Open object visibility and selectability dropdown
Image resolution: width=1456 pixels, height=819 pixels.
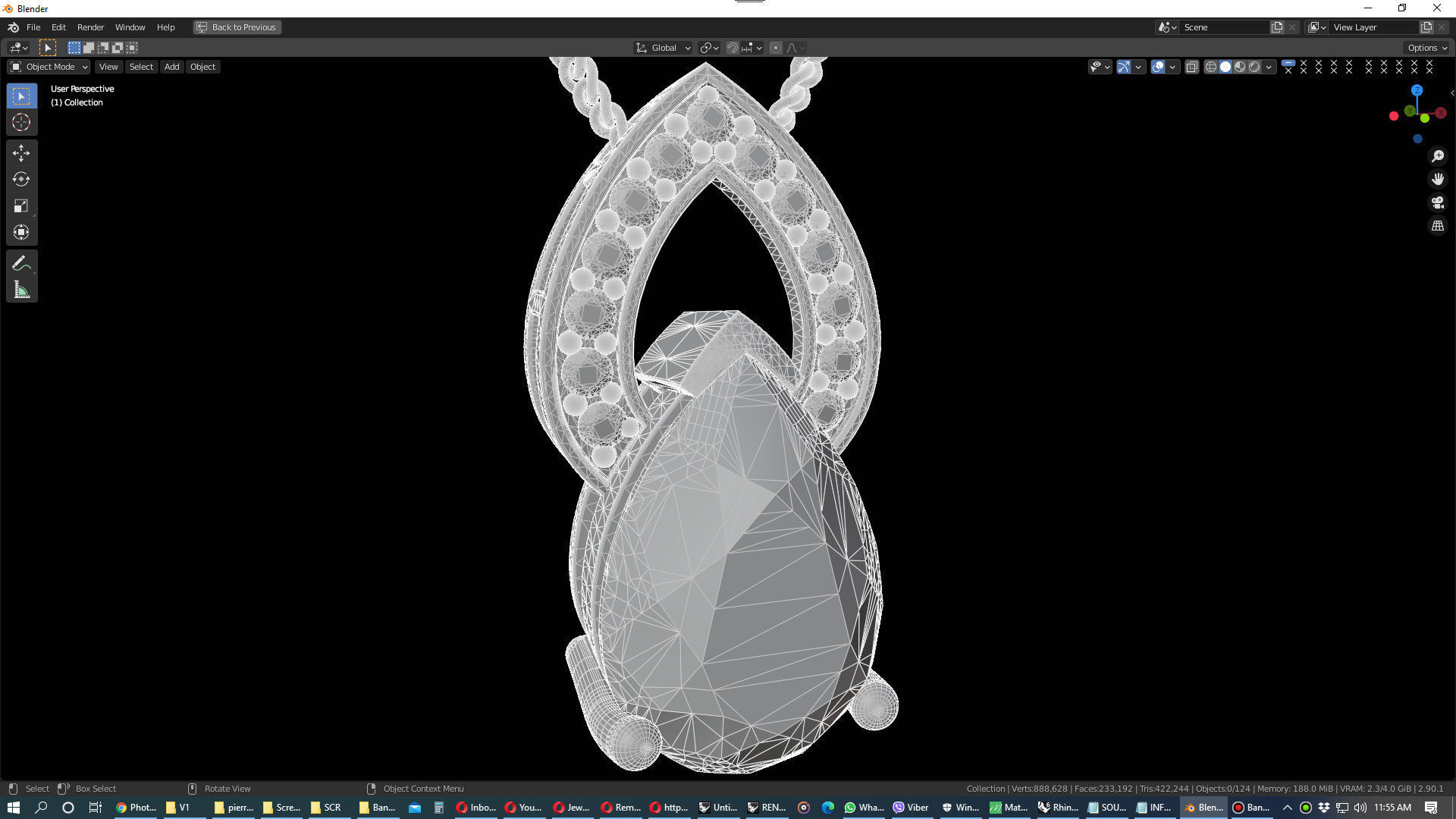pos(1100,67)
